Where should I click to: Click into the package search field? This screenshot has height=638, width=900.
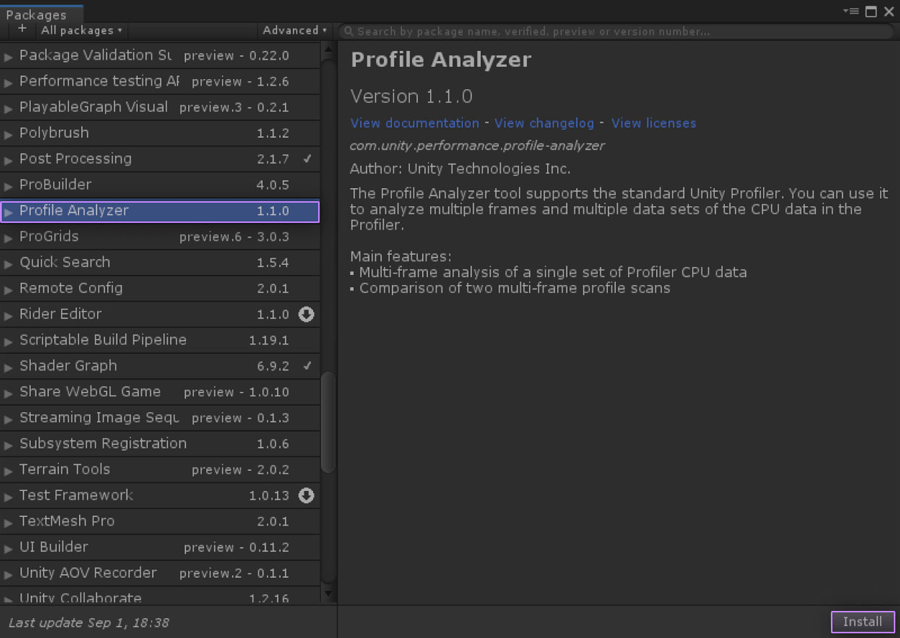(620, 31)
